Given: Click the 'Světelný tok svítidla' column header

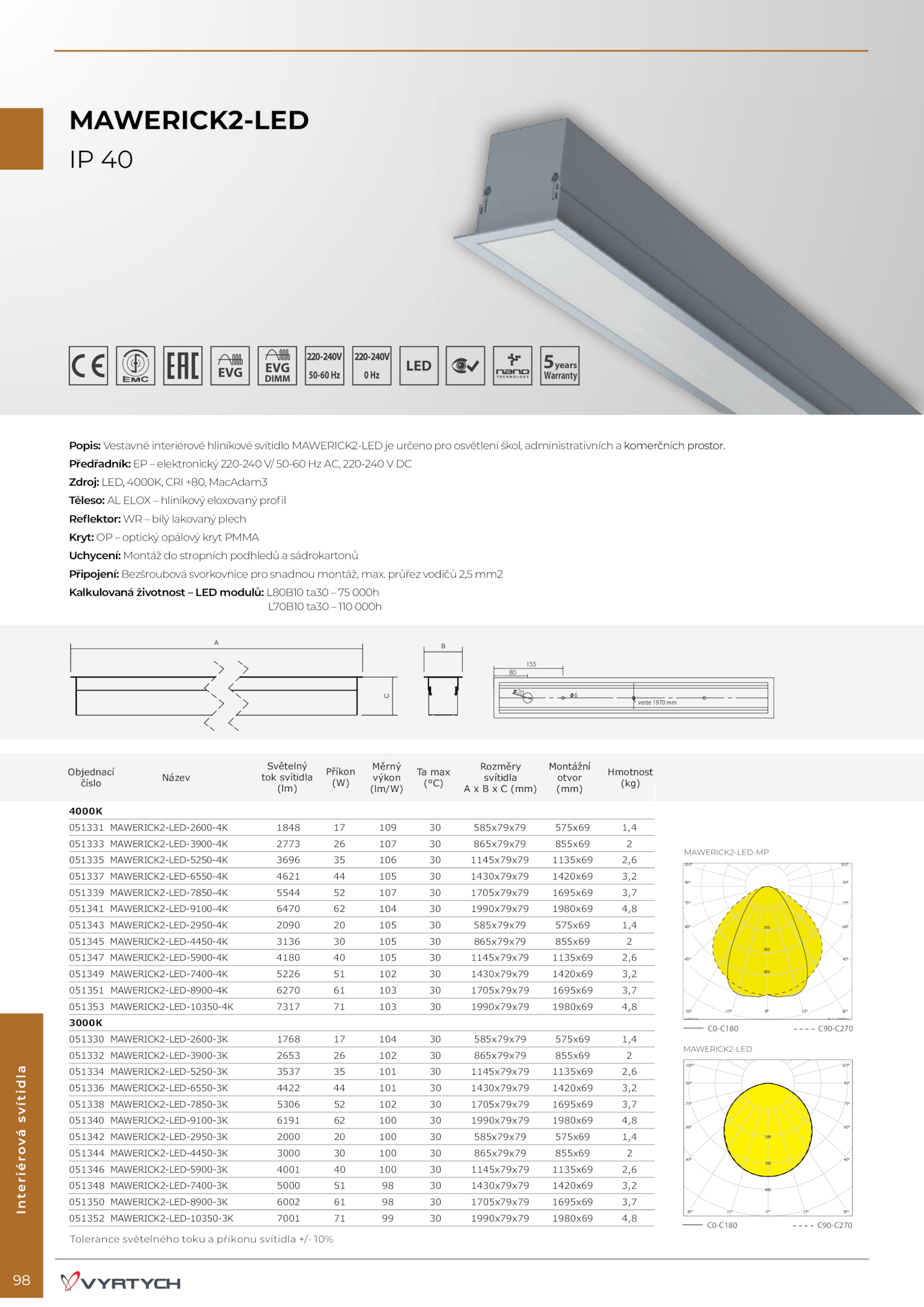Looking at the screenshot, I should (x=287, y=777).
